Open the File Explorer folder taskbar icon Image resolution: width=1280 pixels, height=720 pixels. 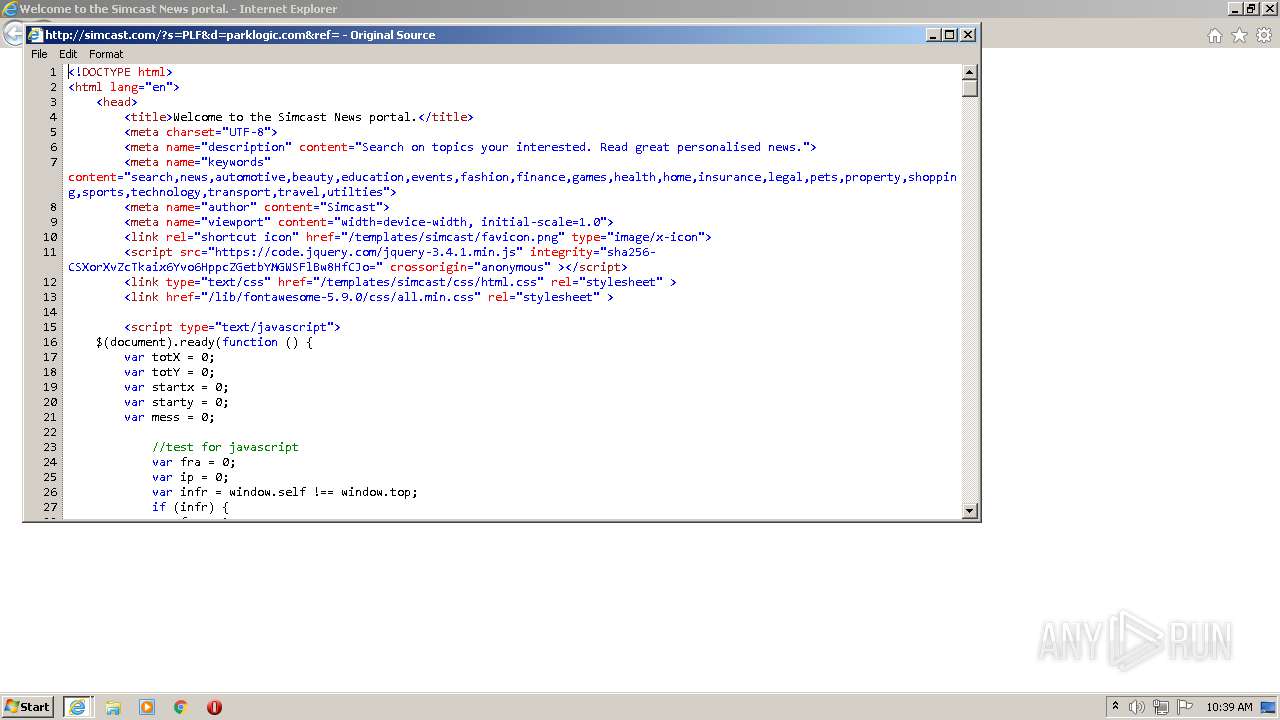[x=113, y=707]
